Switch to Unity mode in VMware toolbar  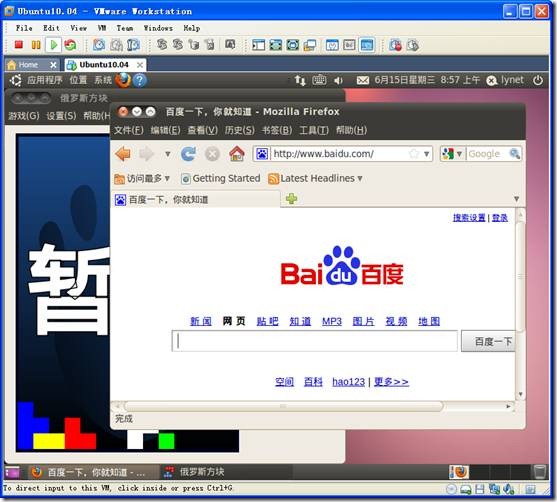[x=310, y=45]
